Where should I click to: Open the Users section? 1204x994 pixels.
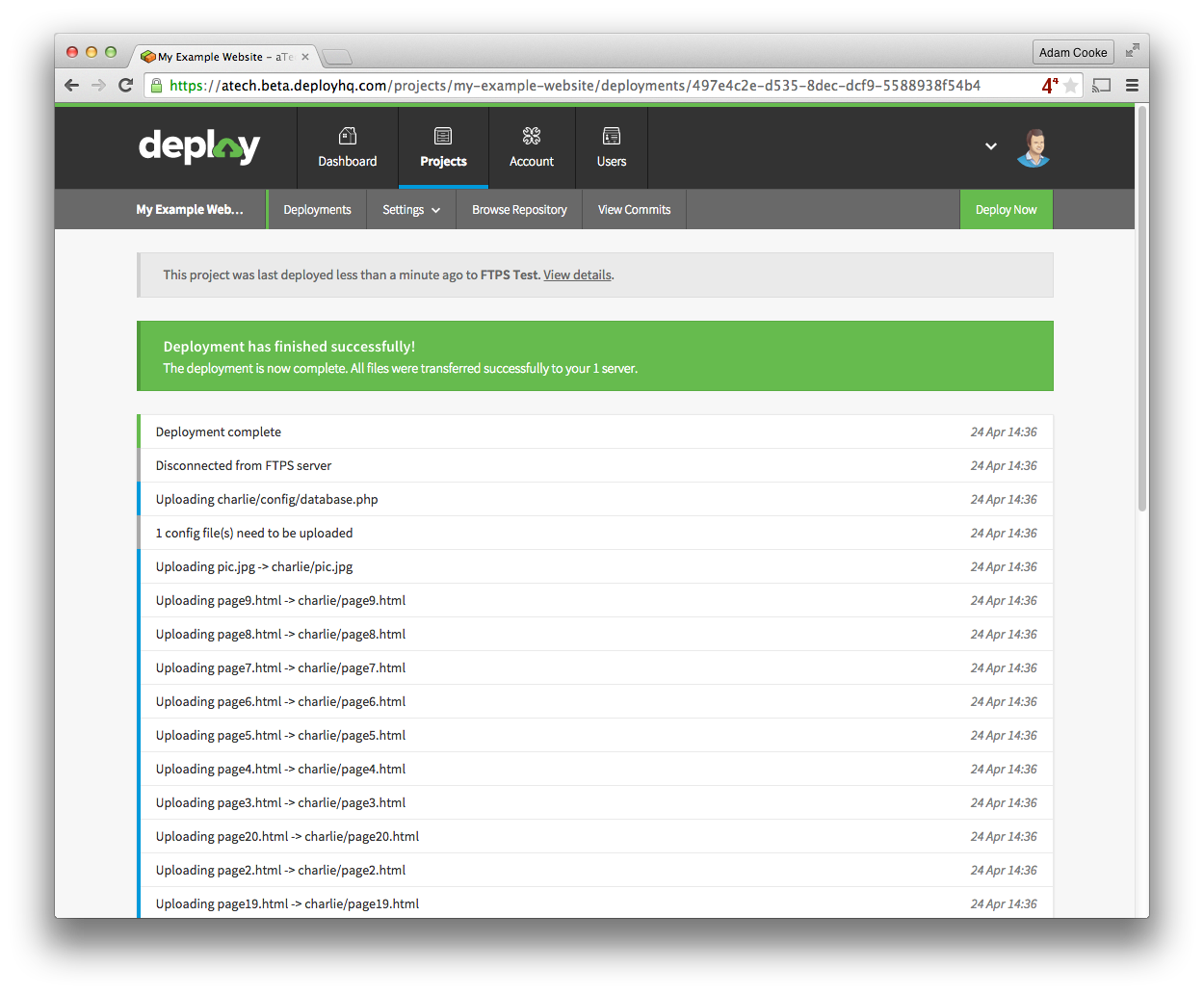pyautogui.click(x=612, y=146)
